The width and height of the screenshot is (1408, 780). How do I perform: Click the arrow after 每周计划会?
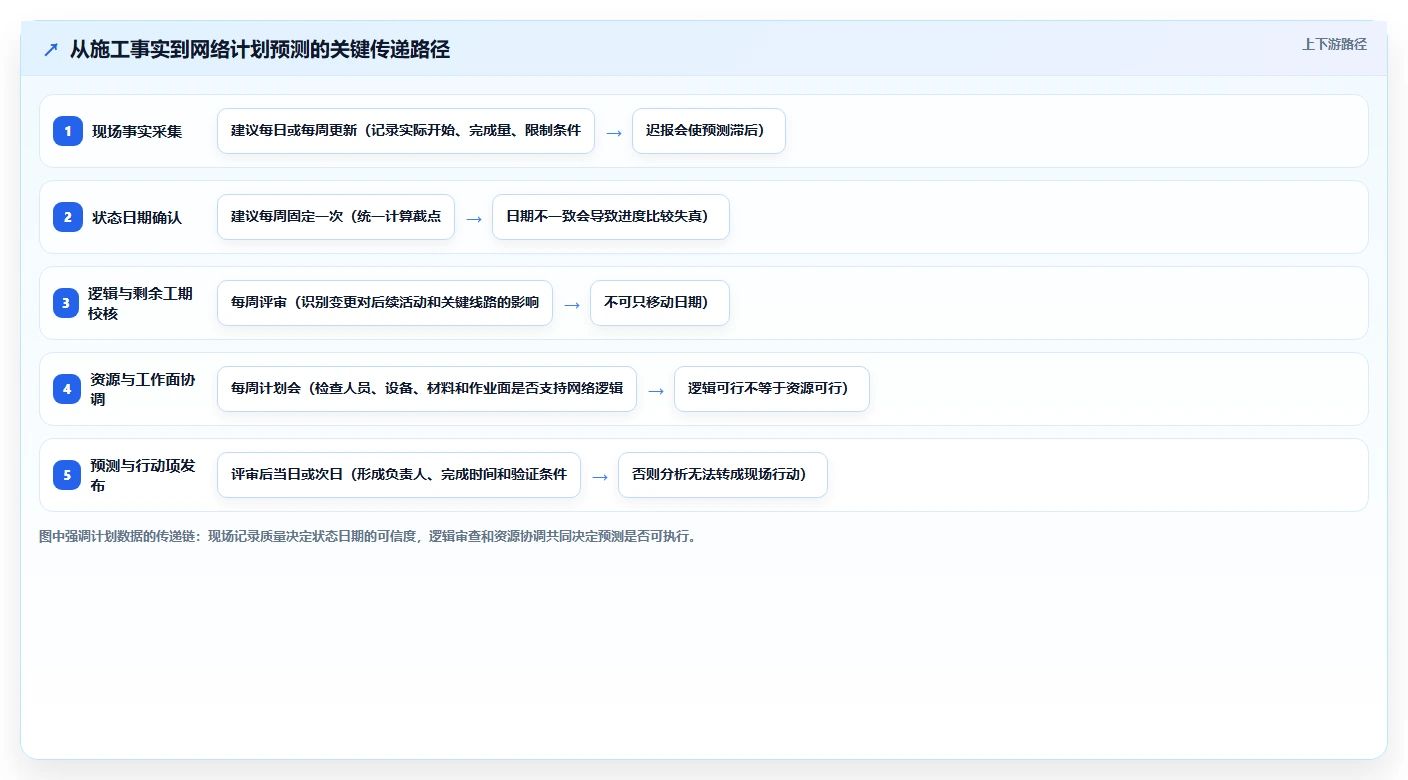pyautogui.click(x=656, y=390)
